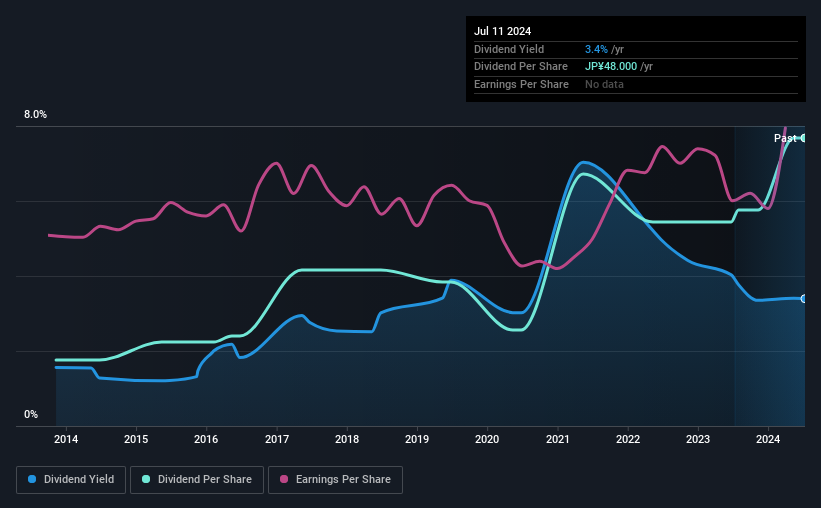Viewport: 821px width, 508px height.
Task: Select the 2014 x-axis year label
Action: [66, 439]
